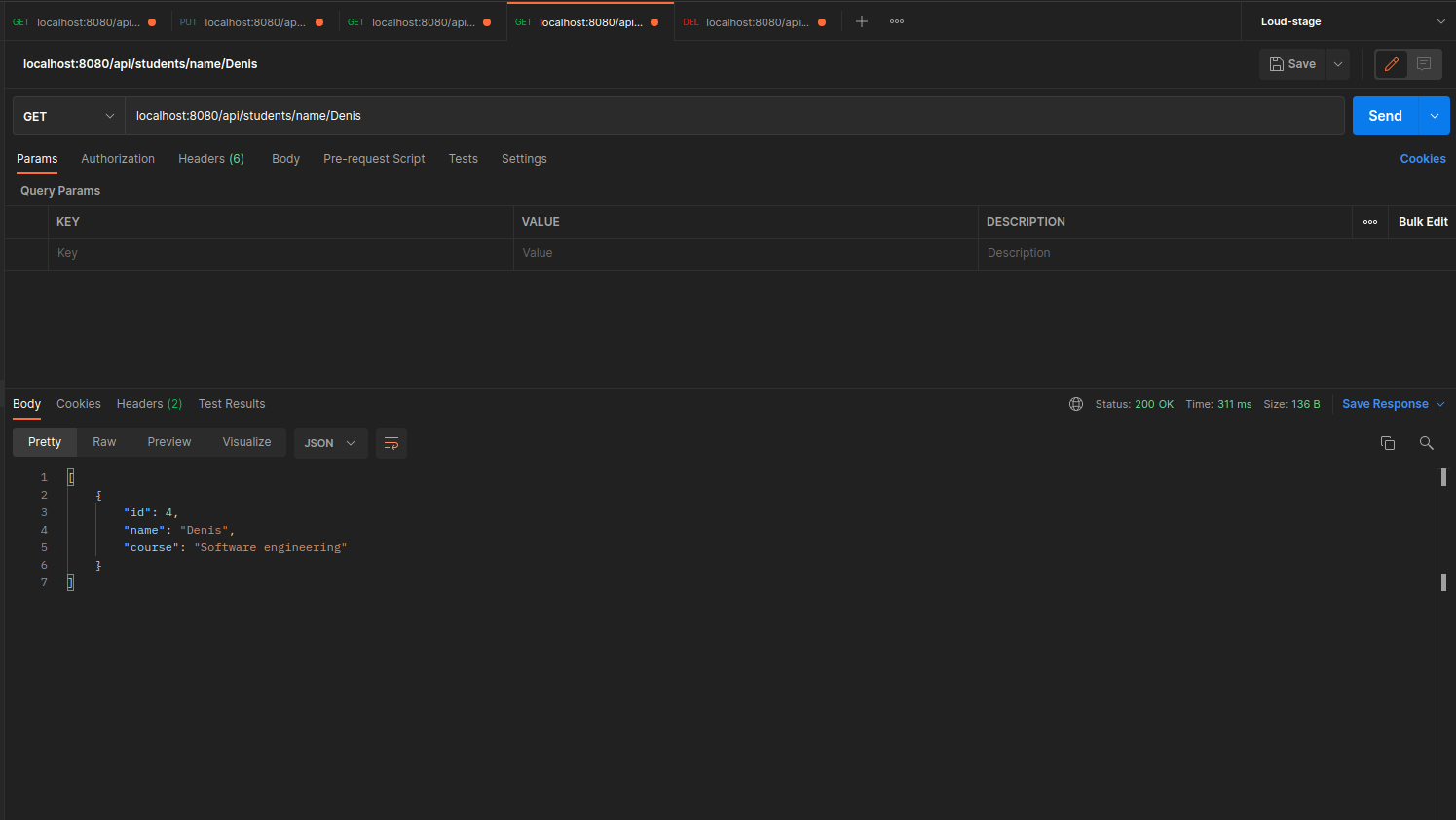Open query params column options (three dots)
Image resolution: width=1456 pixels, height=820 pixels.
tap(1370, 222)
